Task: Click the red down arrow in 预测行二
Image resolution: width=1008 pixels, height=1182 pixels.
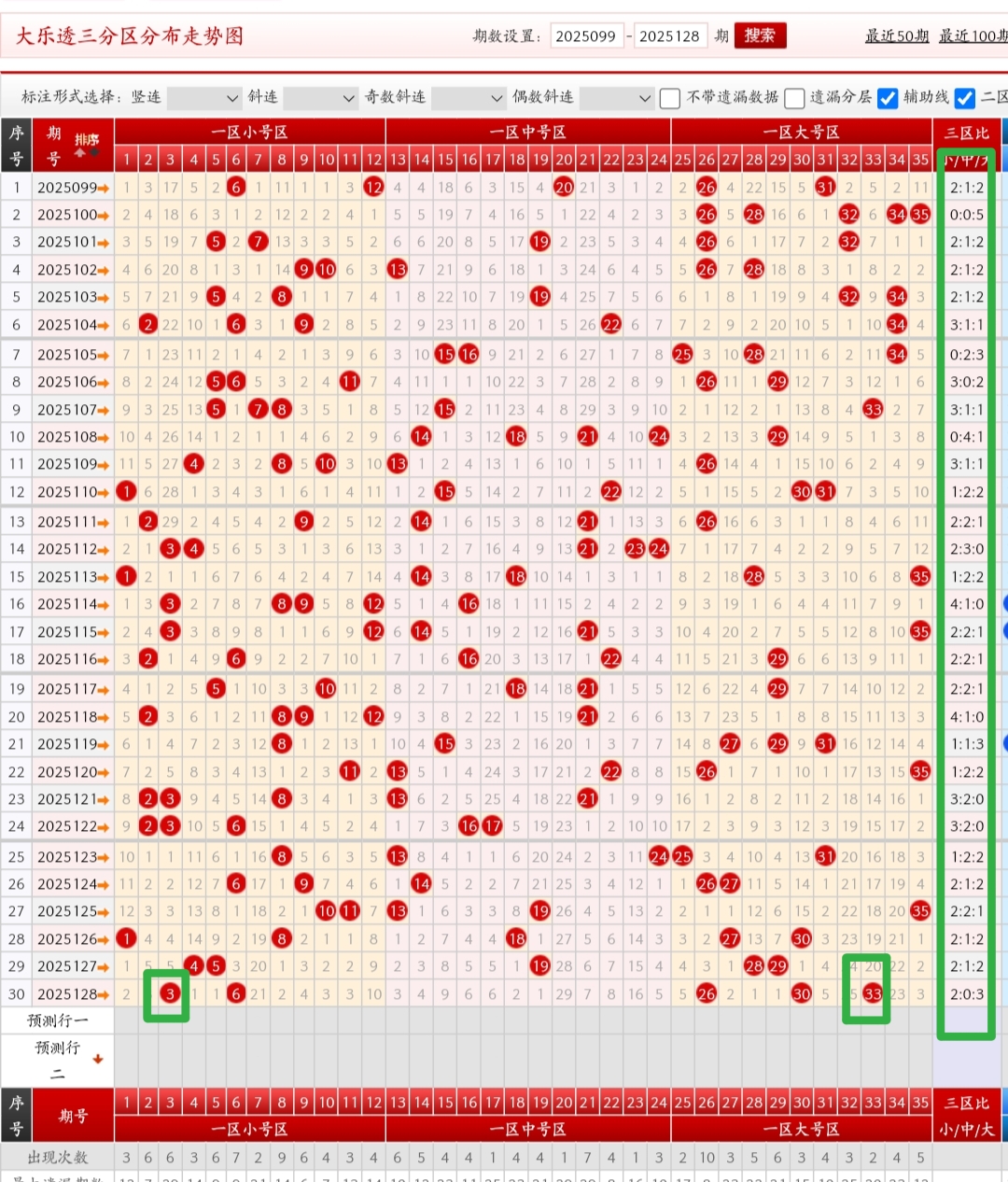Action: point(97,1059)
